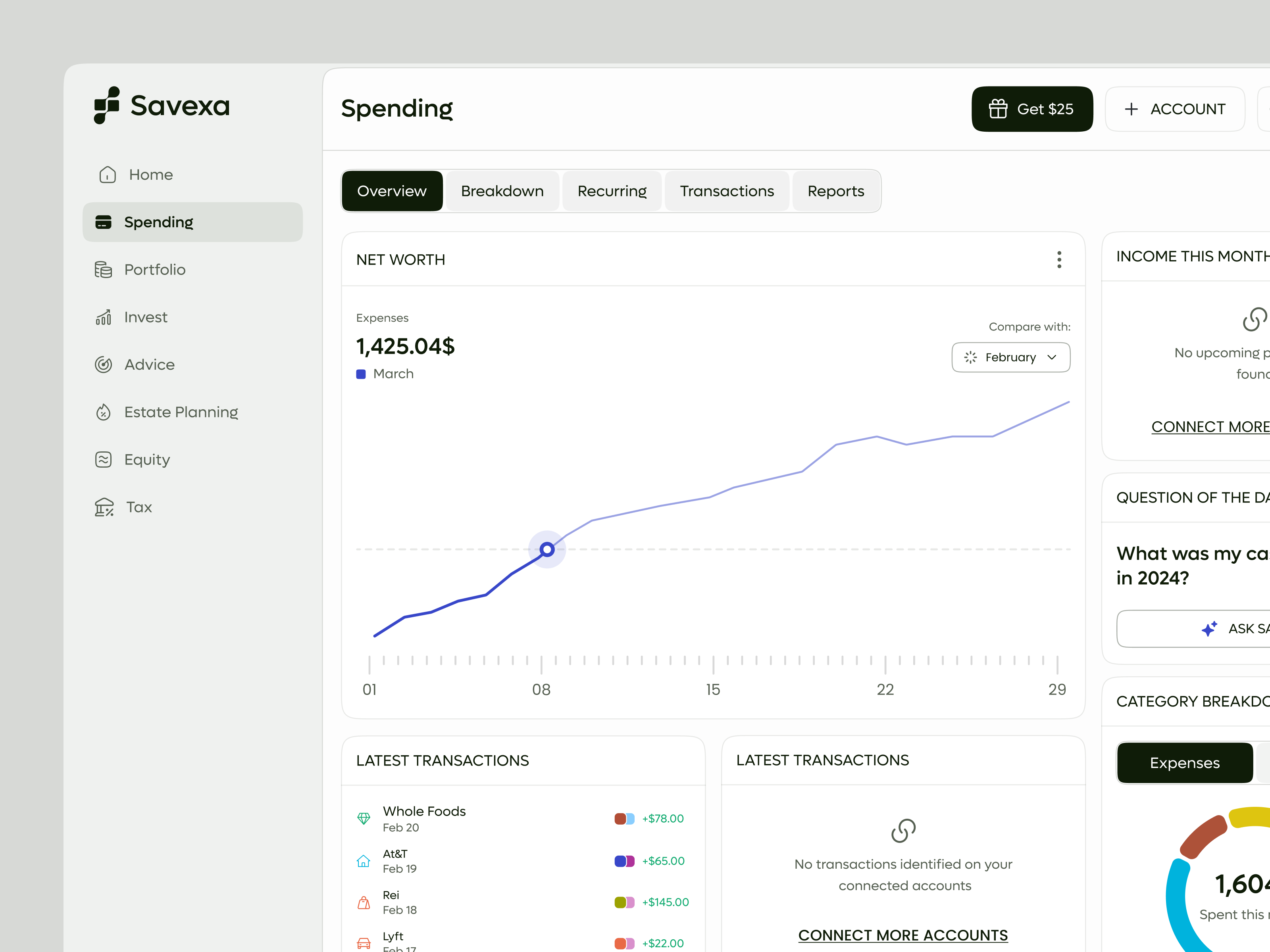Open the February comparison dropdown

click(1010, 357)
